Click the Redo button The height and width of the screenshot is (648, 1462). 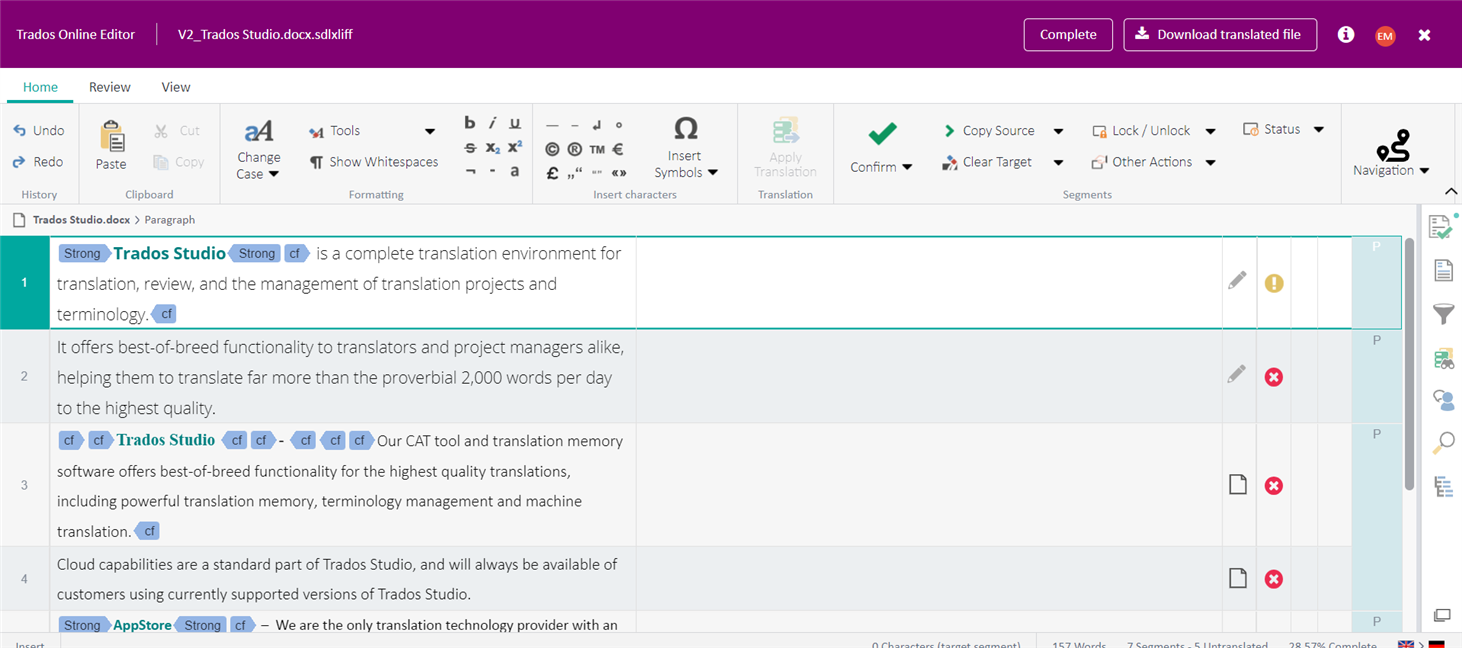(38, 161)
